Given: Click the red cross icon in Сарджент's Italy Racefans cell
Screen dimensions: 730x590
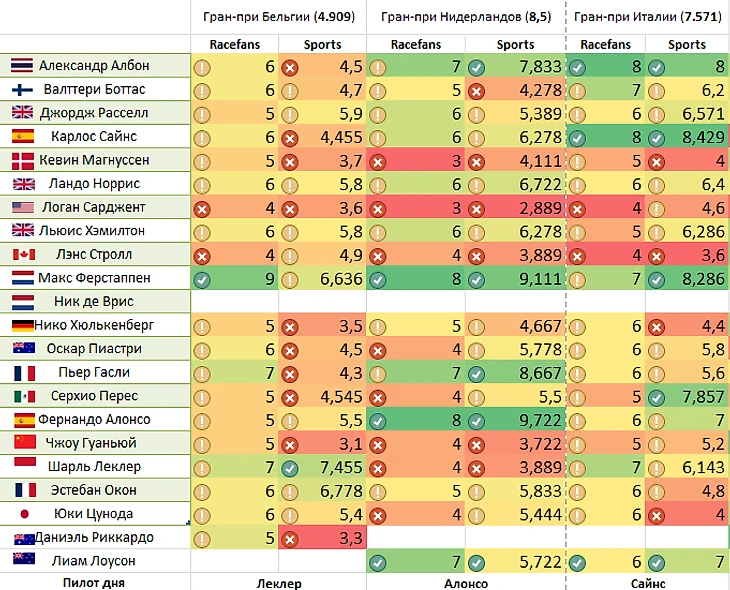Looking at the screenshot, I should tap(577, 209).
